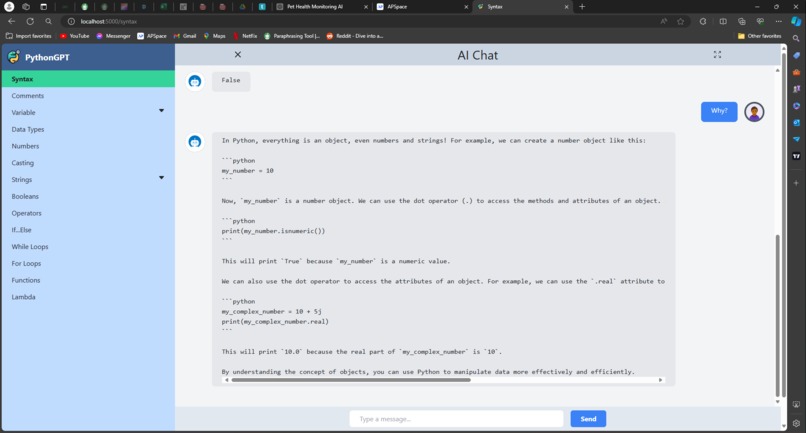Screen dimensions: 806x433
Task: Go to If...Else lesson
Action: 88,230
